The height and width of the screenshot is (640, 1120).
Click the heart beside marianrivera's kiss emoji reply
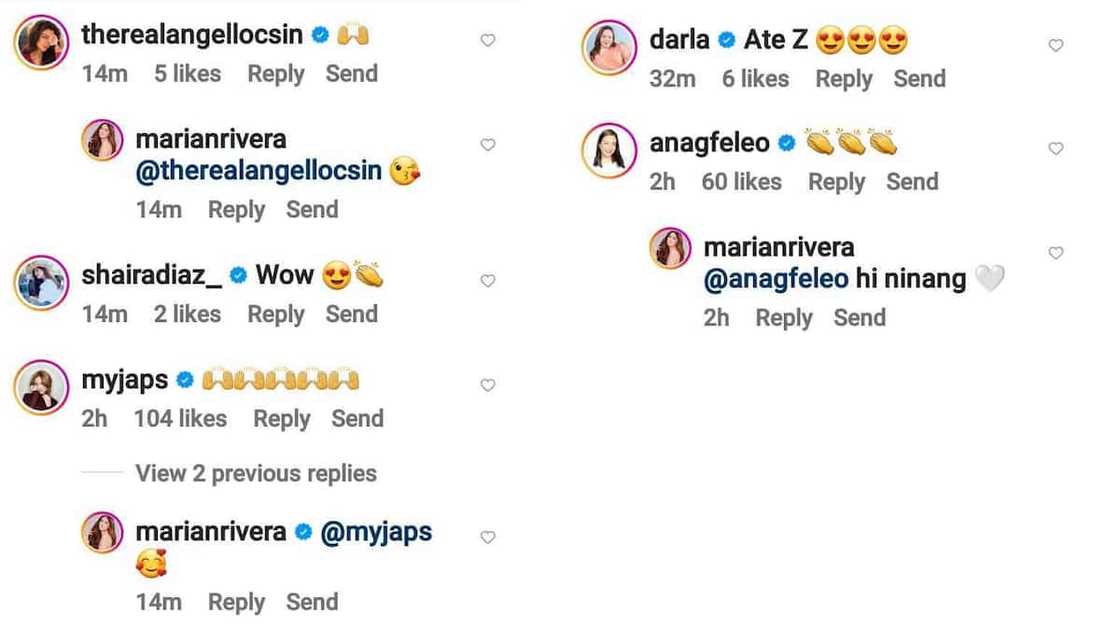pos(488,144)
